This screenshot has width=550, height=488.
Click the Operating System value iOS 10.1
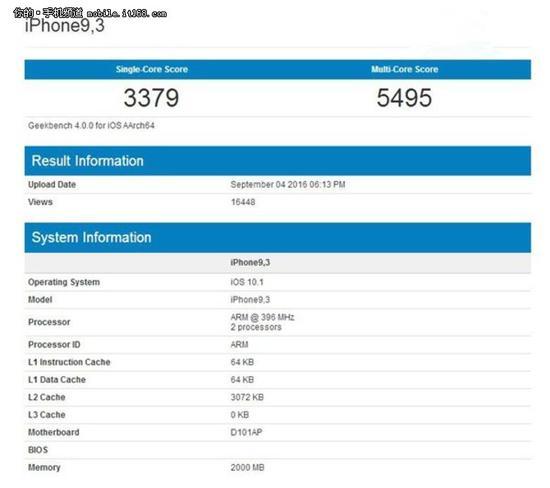[x=247, y=282]
